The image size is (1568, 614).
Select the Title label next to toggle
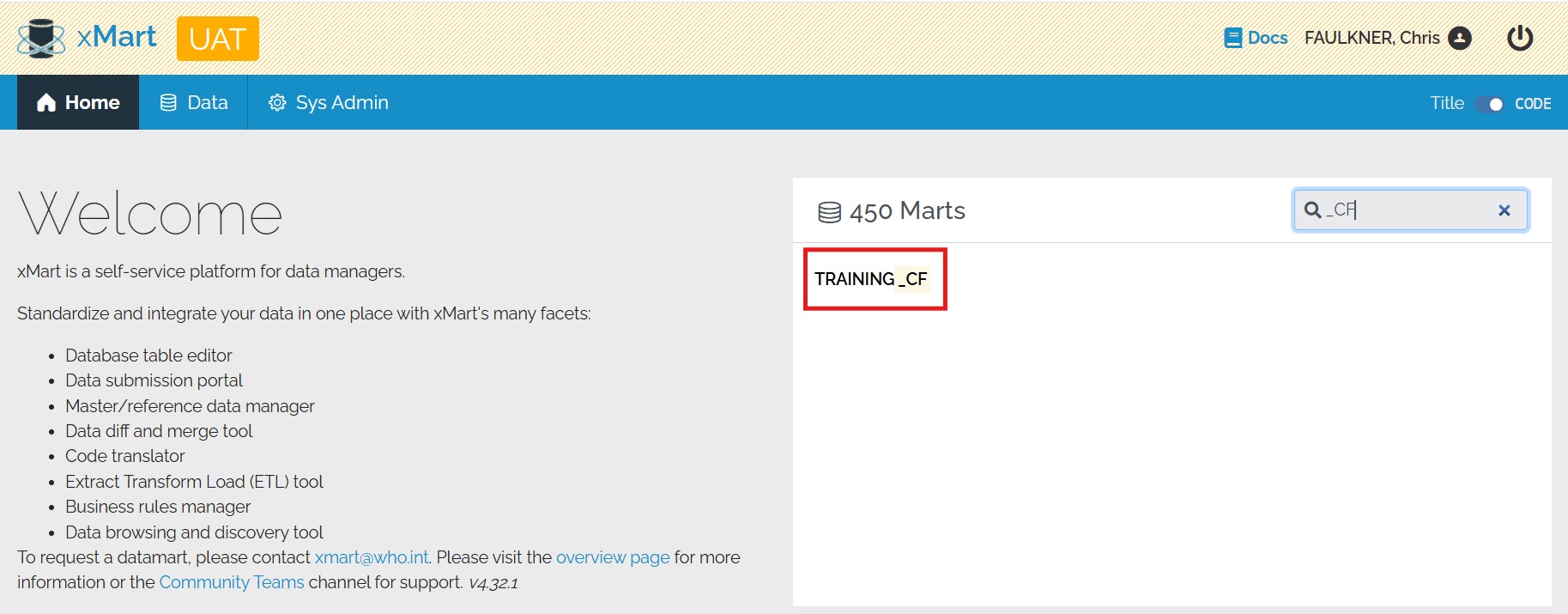pyautogui.click(x=1446, y=103)
